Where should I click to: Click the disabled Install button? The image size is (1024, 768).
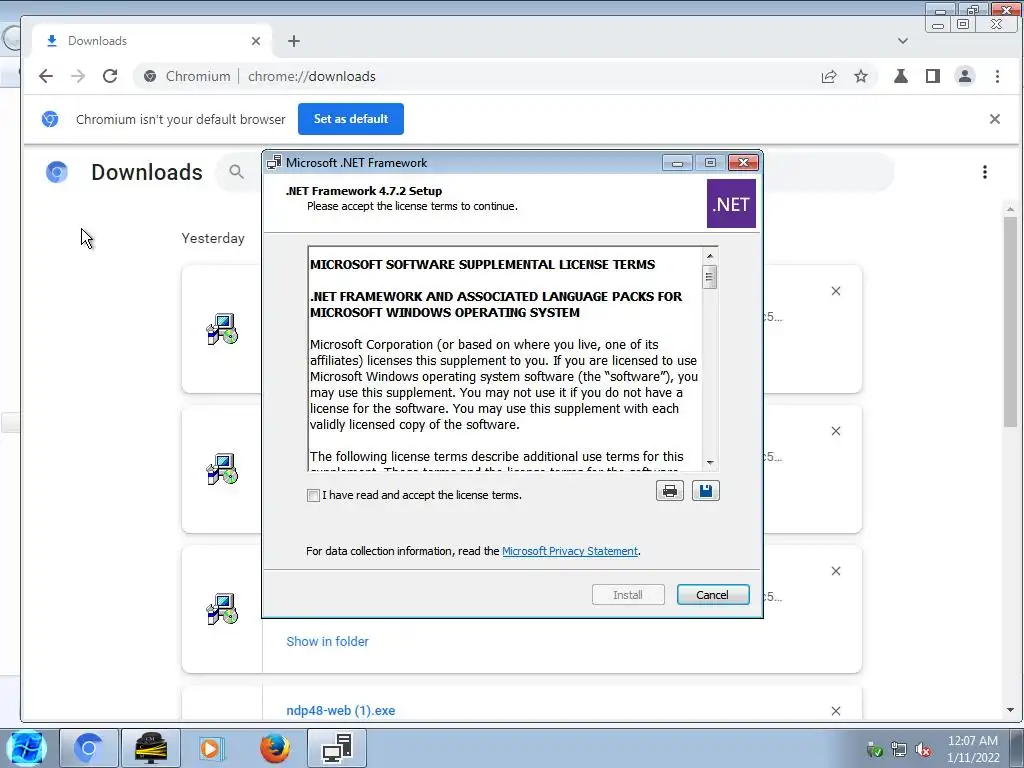[x=628, y=595]
